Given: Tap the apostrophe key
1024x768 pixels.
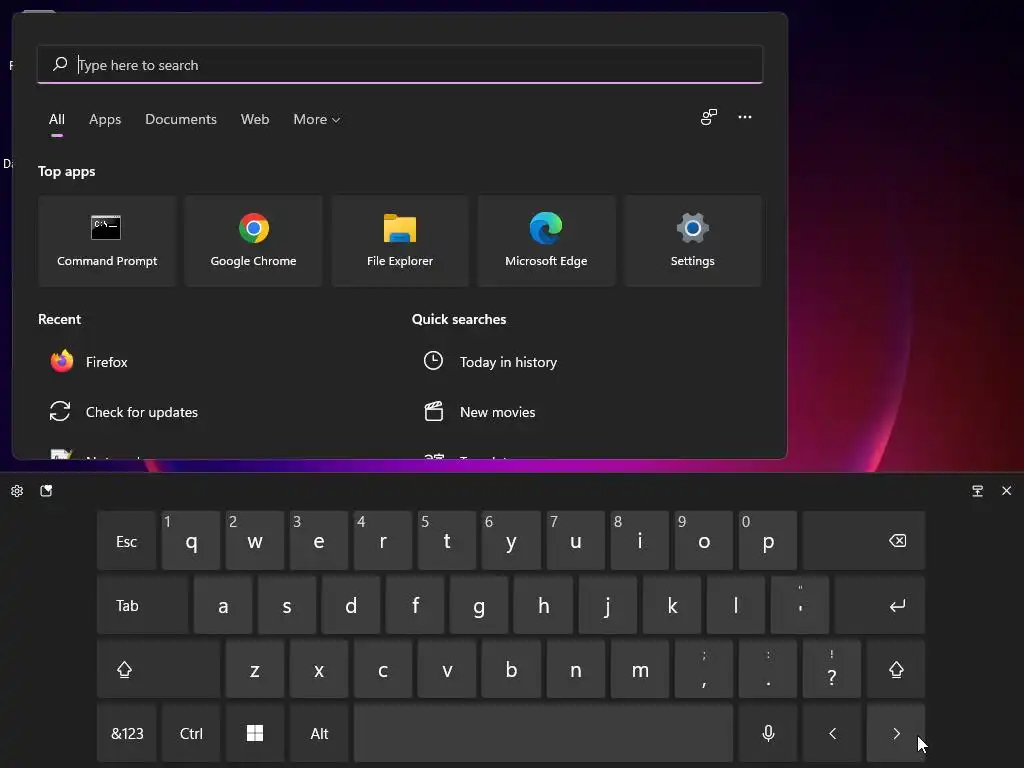Looking at the screenshot, I should point(800,605).
